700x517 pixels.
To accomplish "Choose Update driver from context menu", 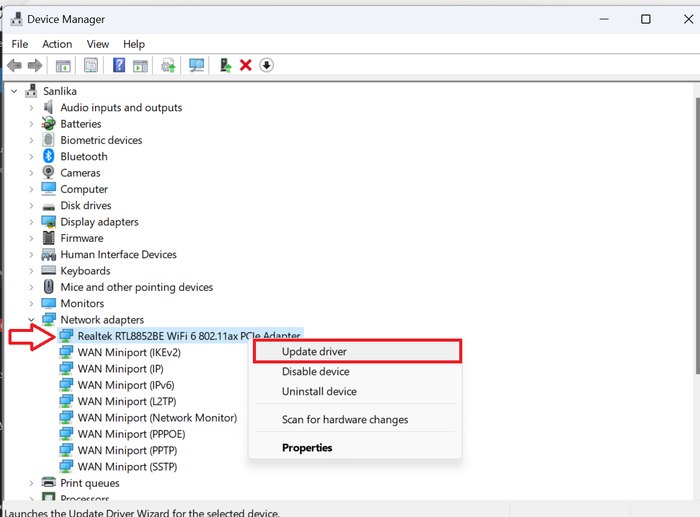I will pyautogui.click(x=357, y=351).
